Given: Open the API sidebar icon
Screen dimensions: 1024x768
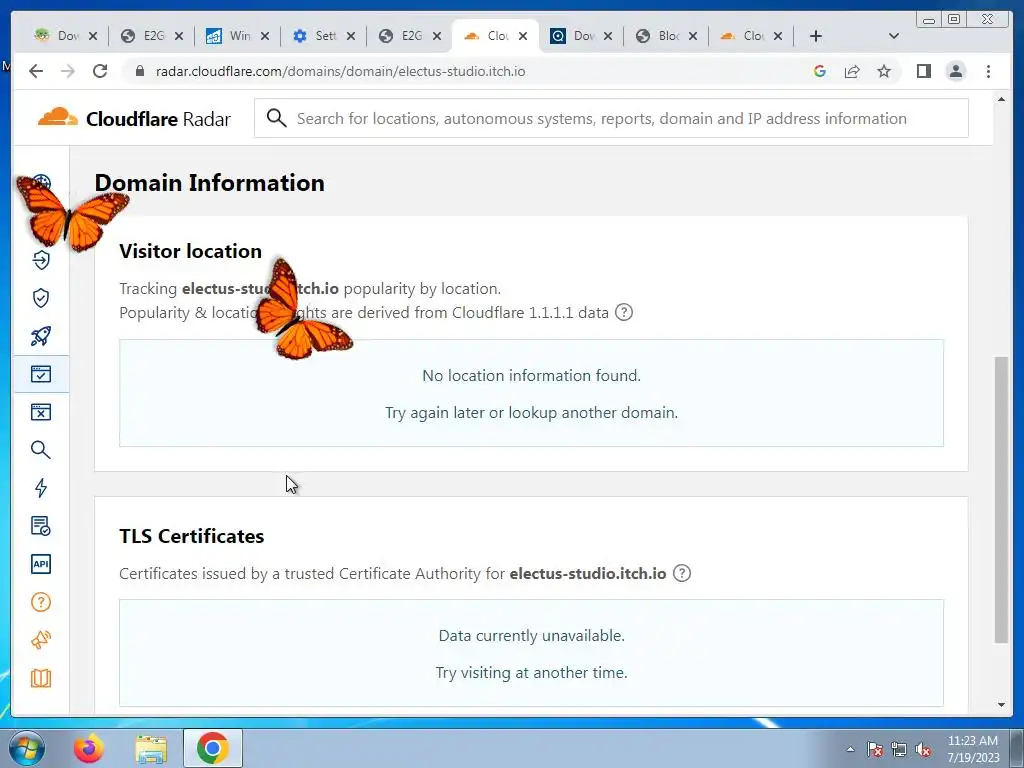Looking at the screenshot, I should pos(40,564).
